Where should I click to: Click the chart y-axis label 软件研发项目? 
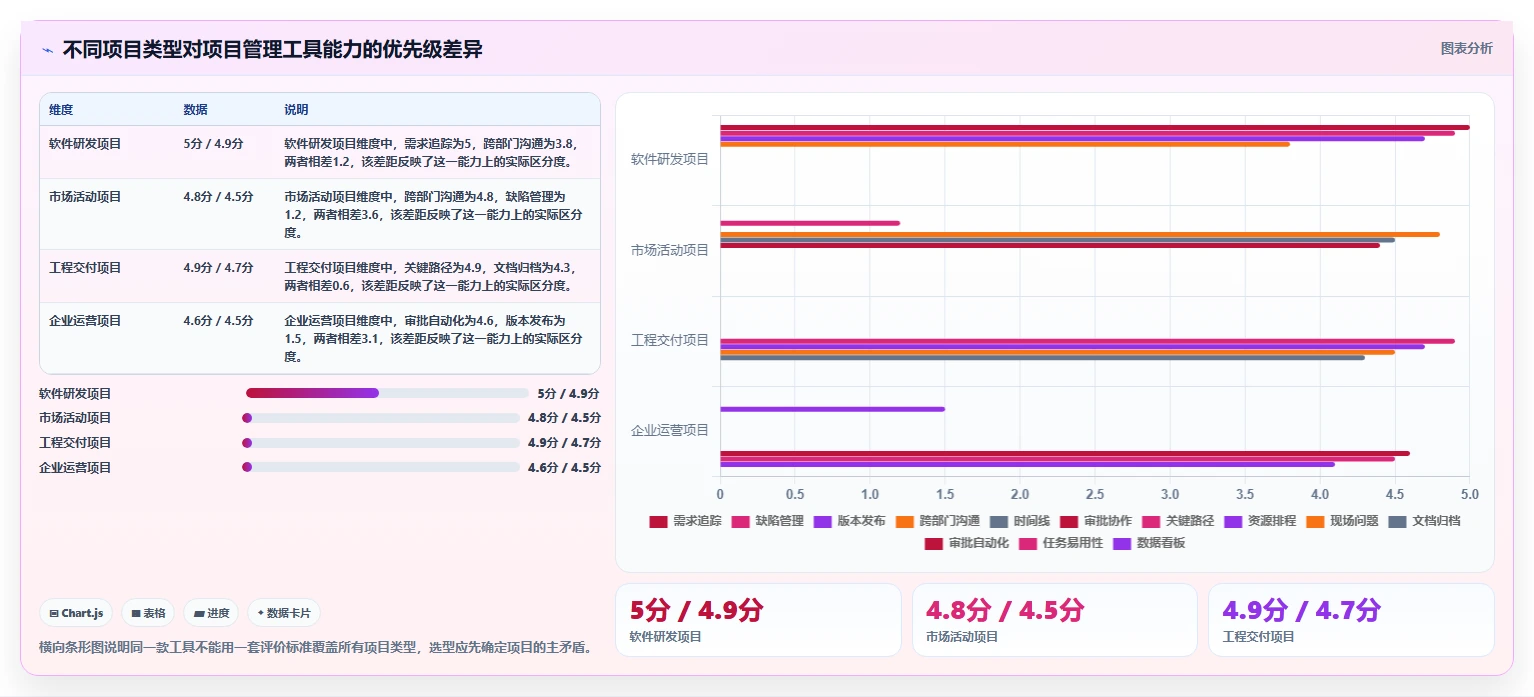[x=669, y=159]
